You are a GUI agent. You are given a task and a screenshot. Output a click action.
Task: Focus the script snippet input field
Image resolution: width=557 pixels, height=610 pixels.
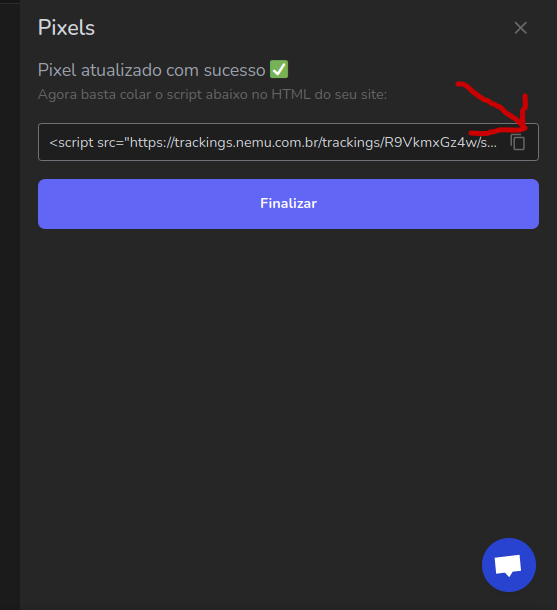[x=288, y=142]
